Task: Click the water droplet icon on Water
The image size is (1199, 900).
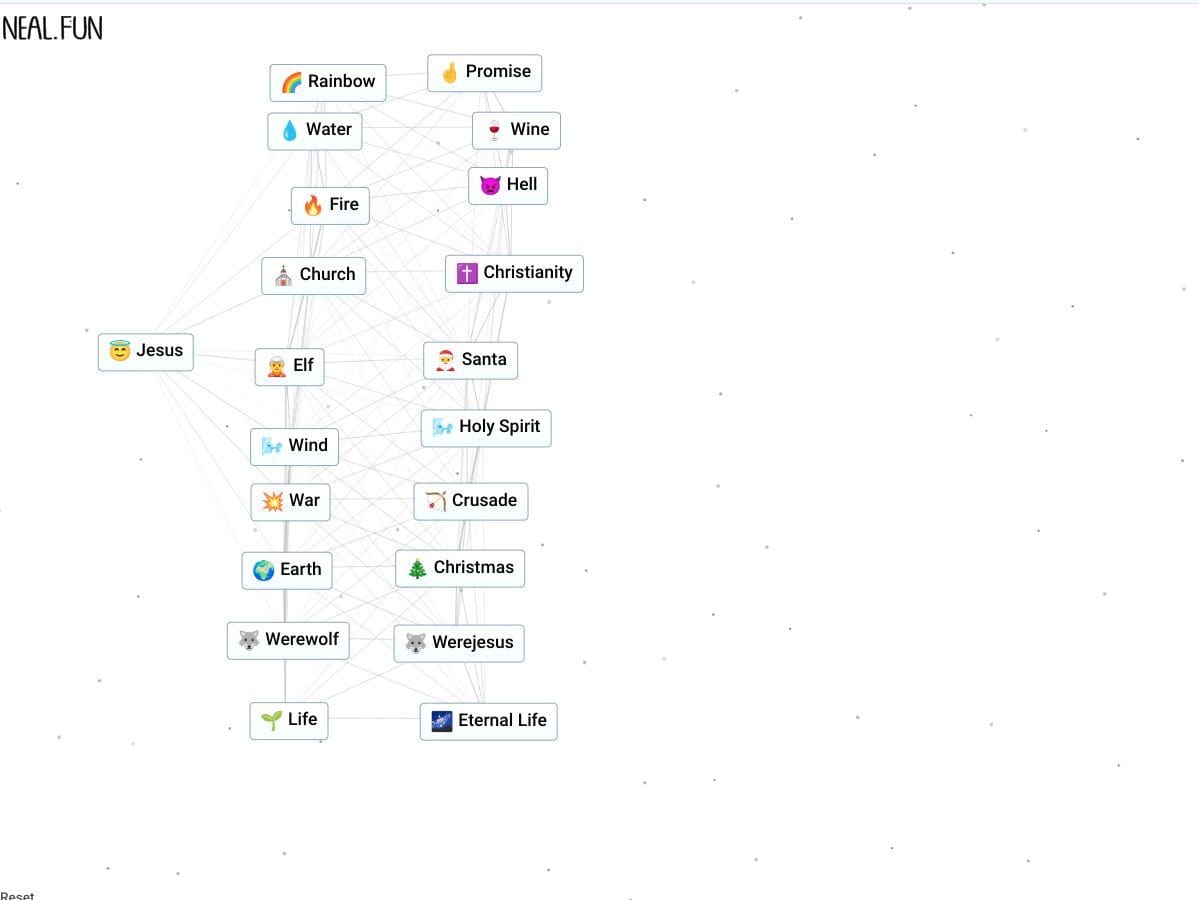Action: coord(289,130)
